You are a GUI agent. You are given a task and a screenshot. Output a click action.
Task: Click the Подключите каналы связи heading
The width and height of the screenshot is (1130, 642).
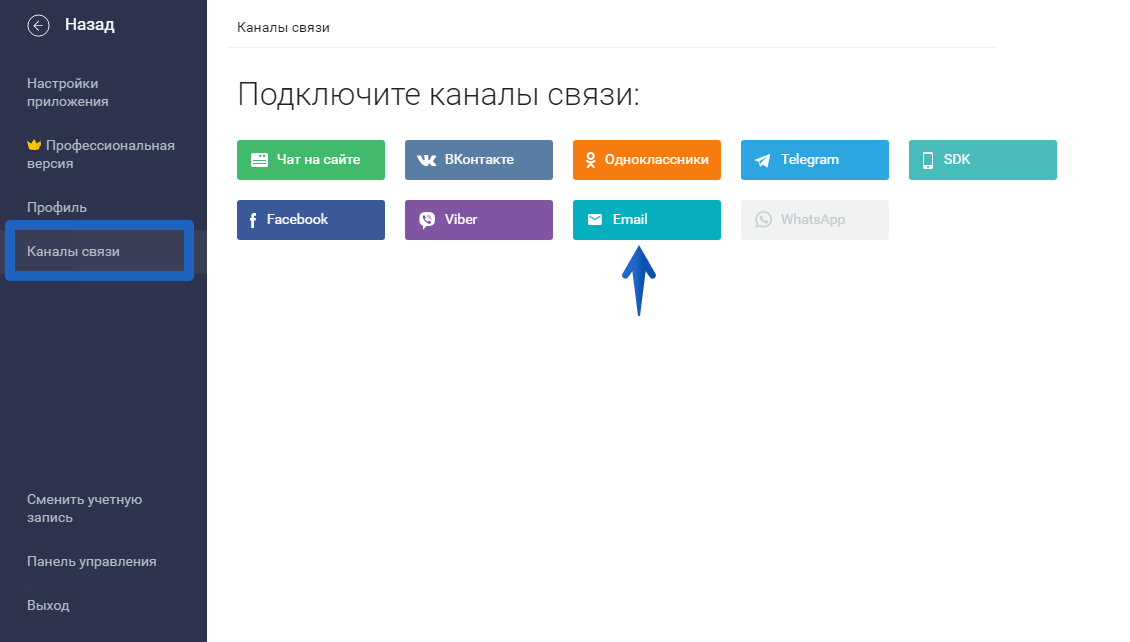point(438,94)
